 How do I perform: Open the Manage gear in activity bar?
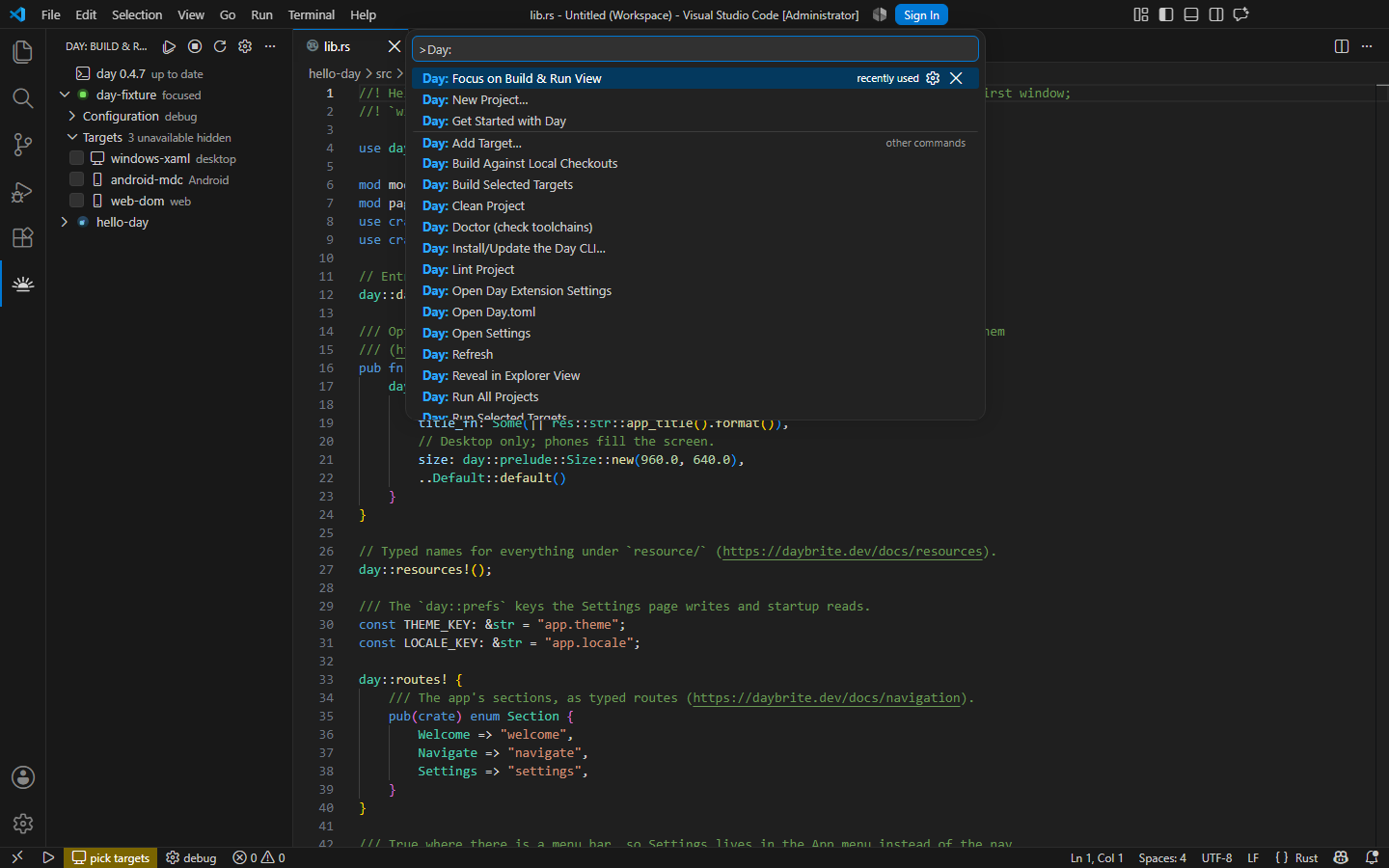pos(22,824)
